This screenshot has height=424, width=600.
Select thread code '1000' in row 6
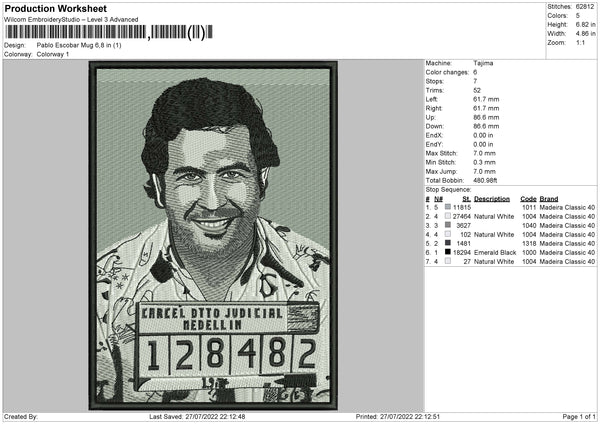point(529,253)
